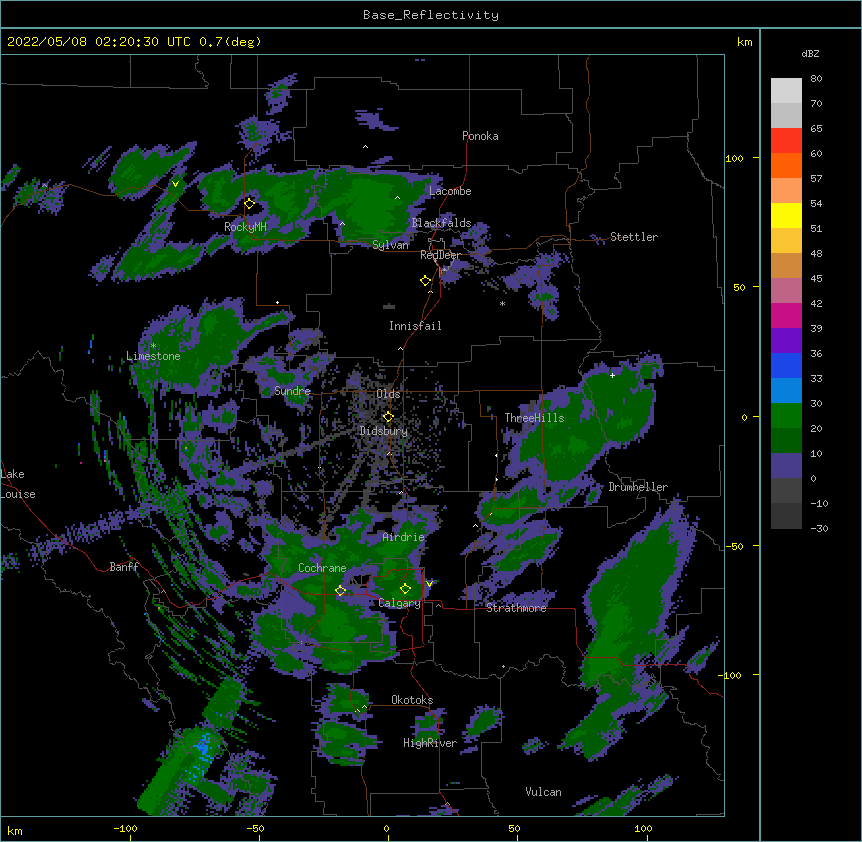Click the RockyMH city label
The width and height of the screenshot is (862, 842).
[x=245, y=227]
